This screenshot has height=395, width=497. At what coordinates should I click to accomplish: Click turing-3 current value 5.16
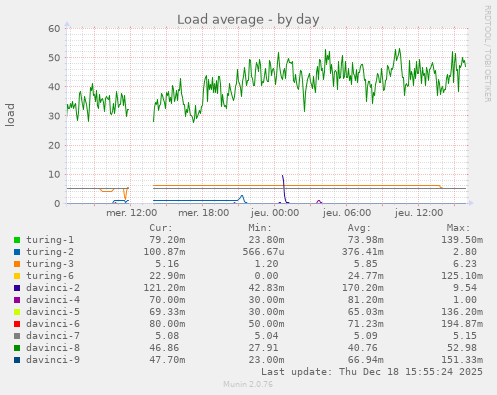[x=167, y=264]
